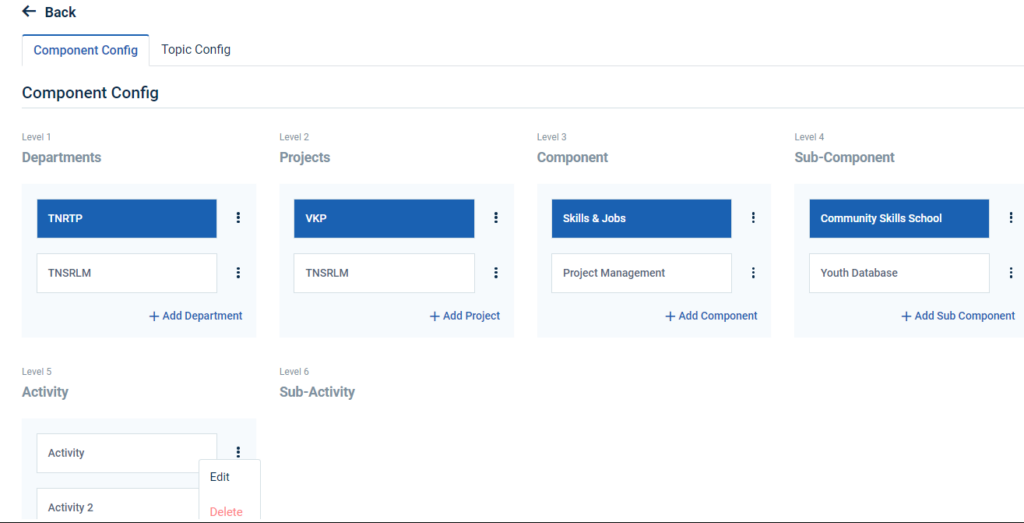1024x523 pixels.
Task: Open options menu for Youth Database
Action: 1011,273
